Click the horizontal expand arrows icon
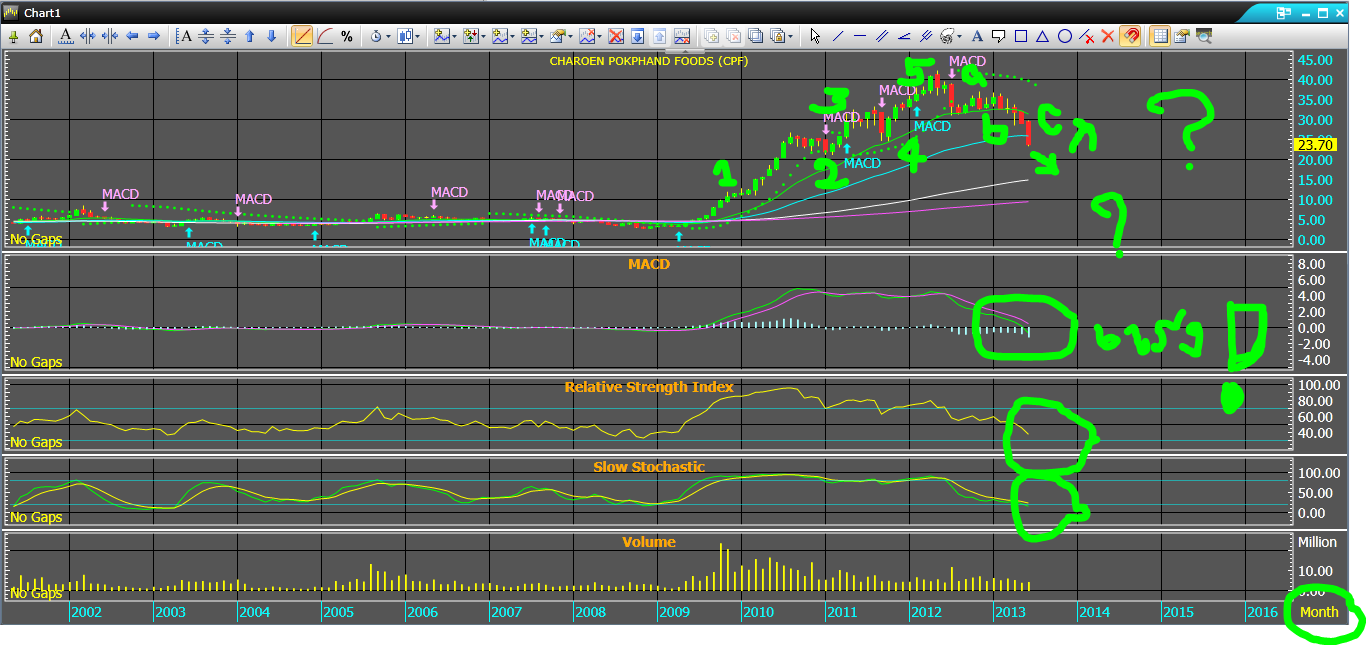This screenshot has height=645, width=1366. click(x=88, y=36)
